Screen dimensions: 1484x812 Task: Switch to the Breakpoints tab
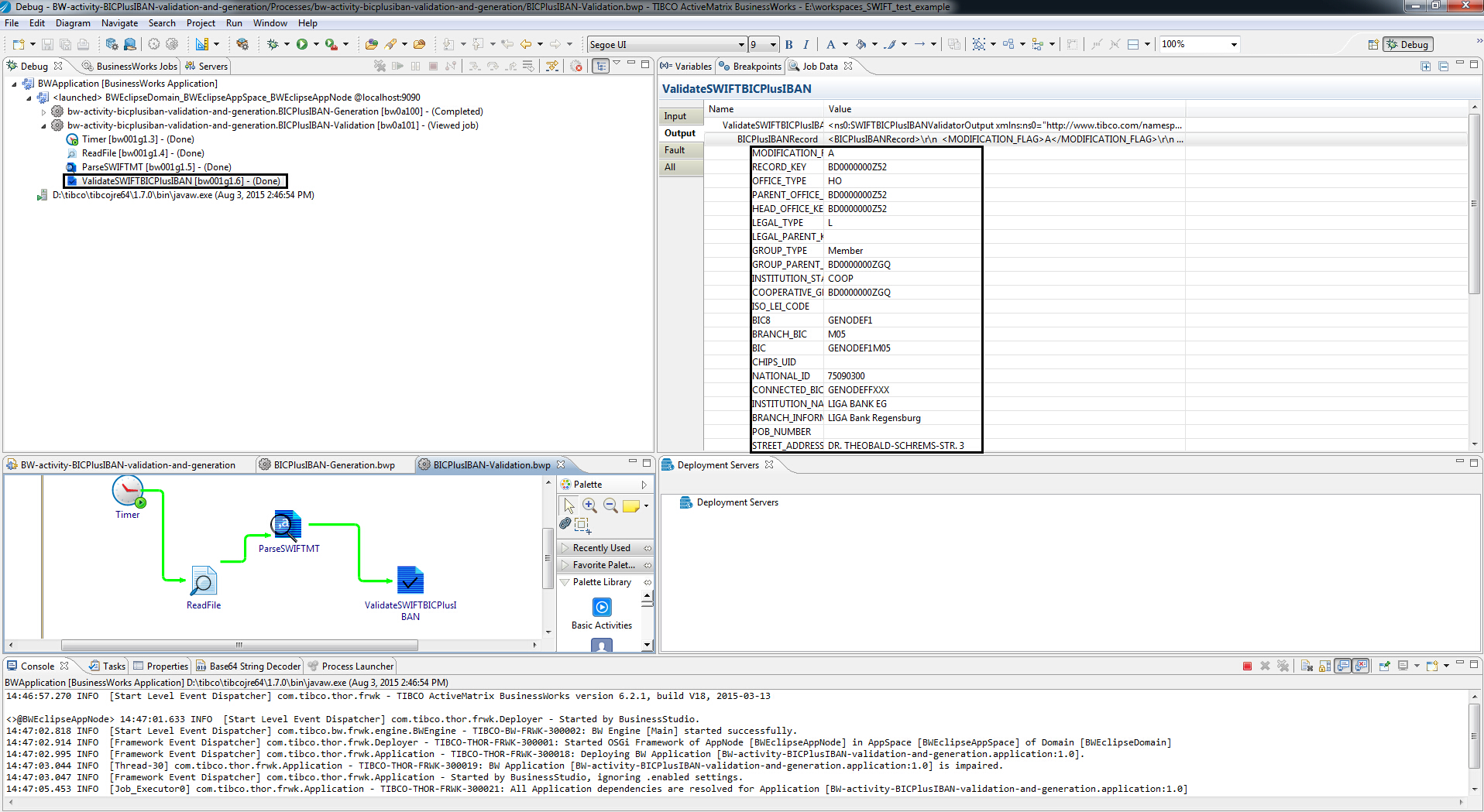(x=750, y=66)
